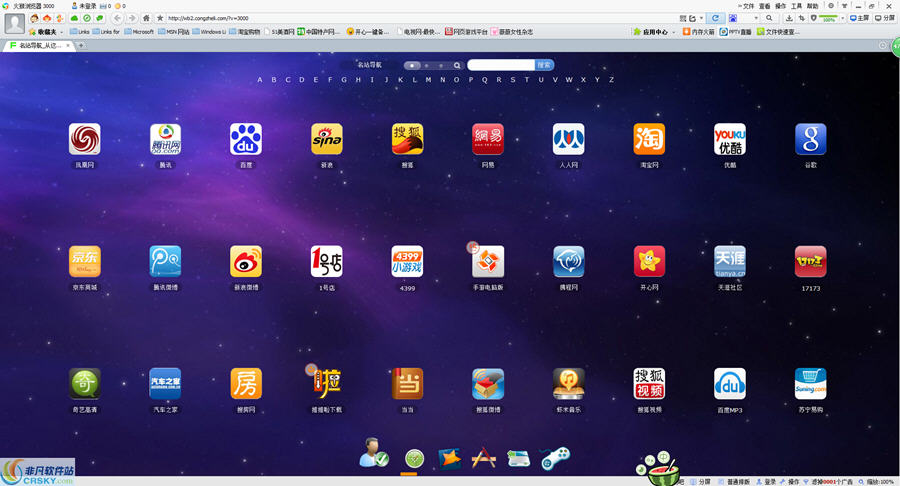
Task: Open the Tianya community icon
Action: coord(730,262)
